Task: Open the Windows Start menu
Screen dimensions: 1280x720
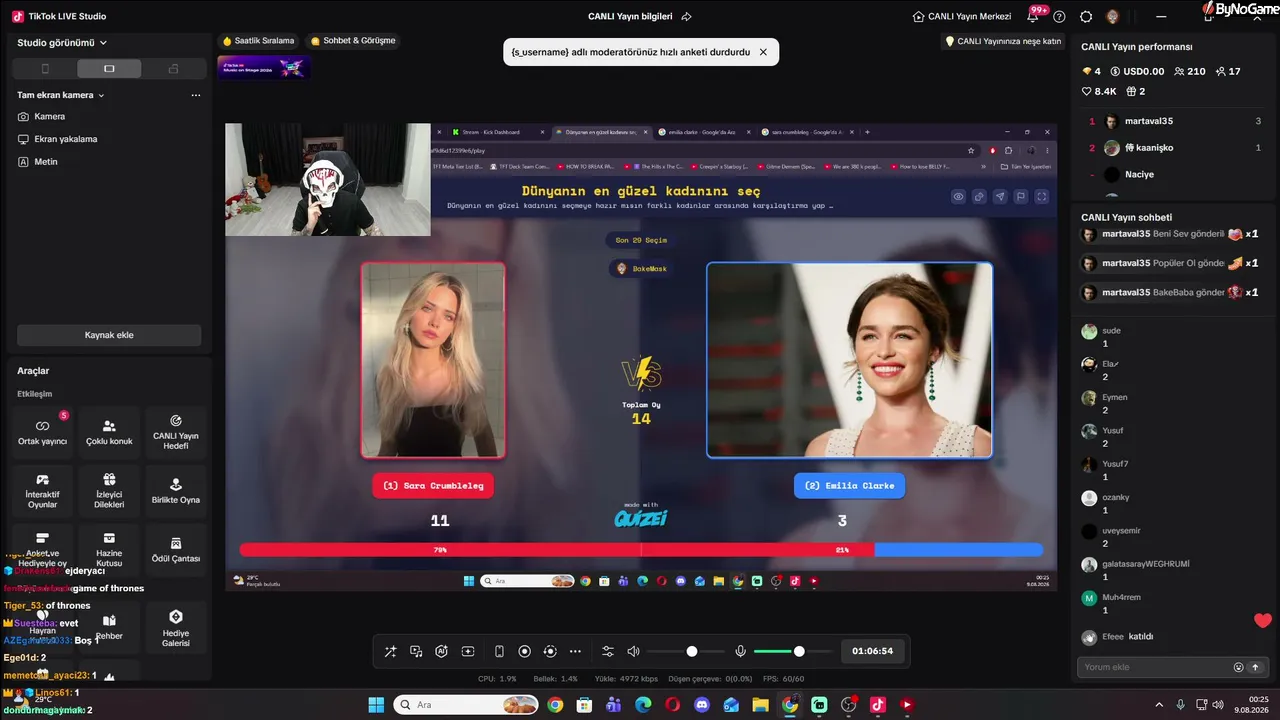Action: (376, 705)
